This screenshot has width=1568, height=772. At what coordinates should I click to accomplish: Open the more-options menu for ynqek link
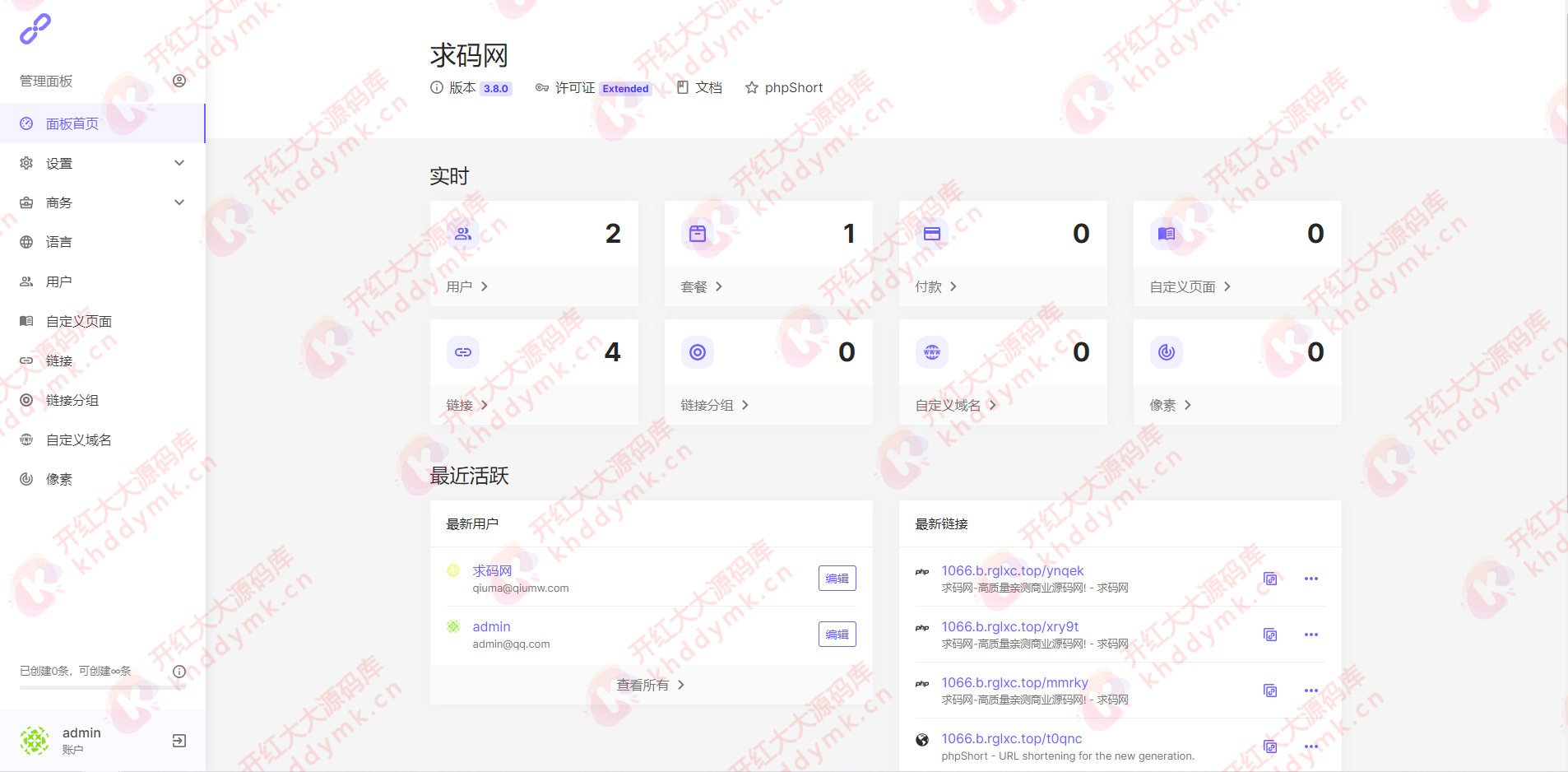tap(1311, 579)
